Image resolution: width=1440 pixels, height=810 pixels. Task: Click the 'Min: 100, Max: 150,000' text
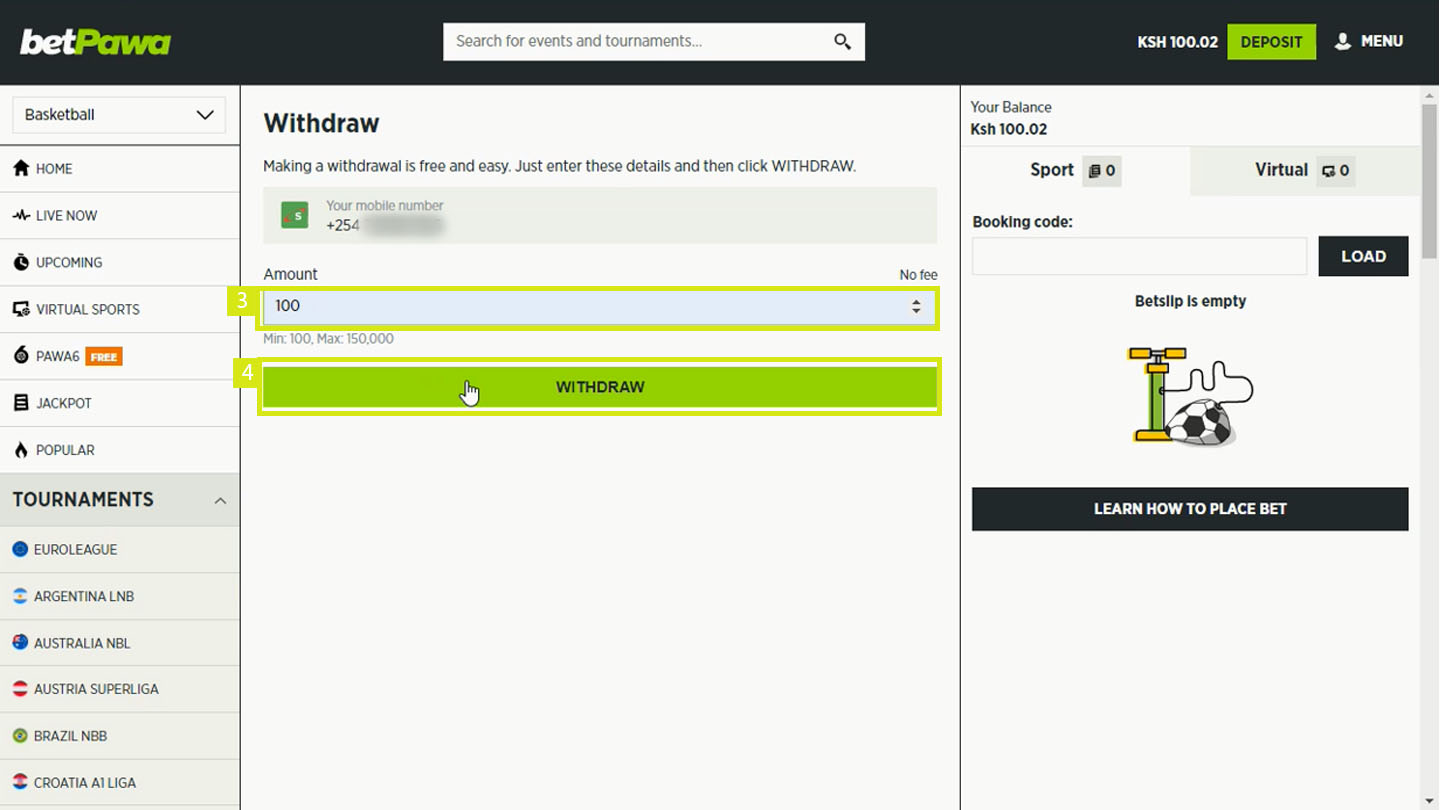tap(328, 339)
